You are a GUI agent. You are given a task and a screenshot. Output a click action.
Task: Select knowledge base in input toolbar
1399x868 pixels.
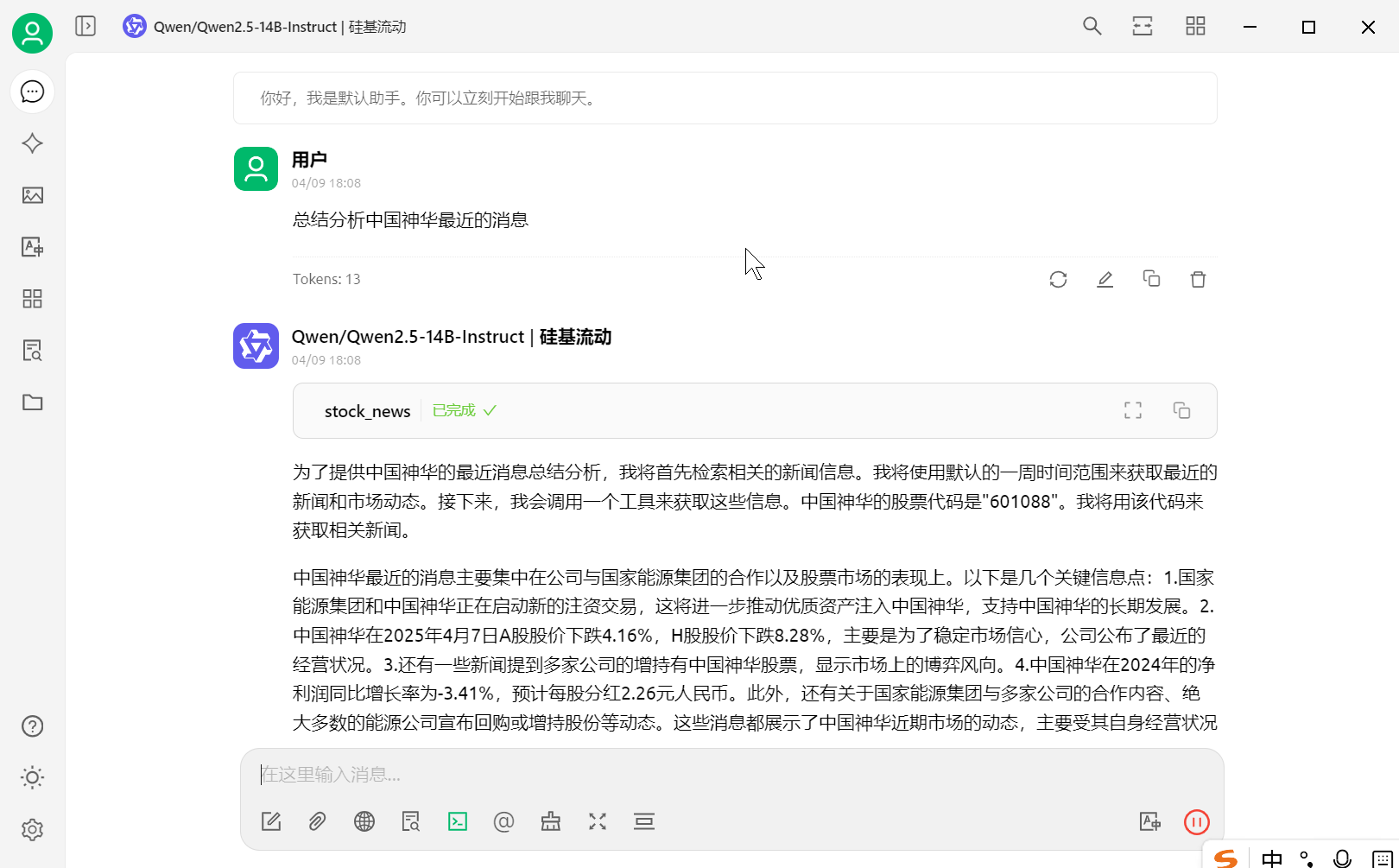coord(411,821)
